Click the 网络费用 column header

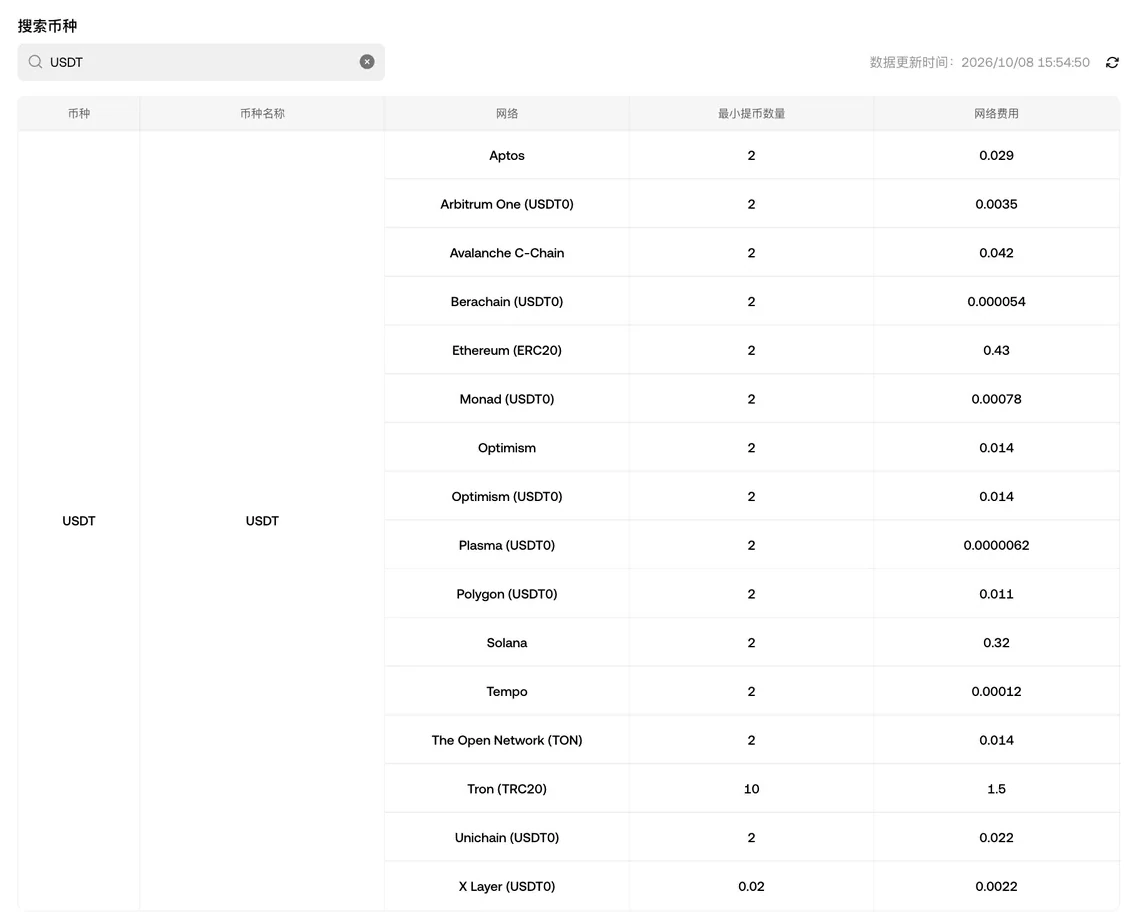click(996, 113)
